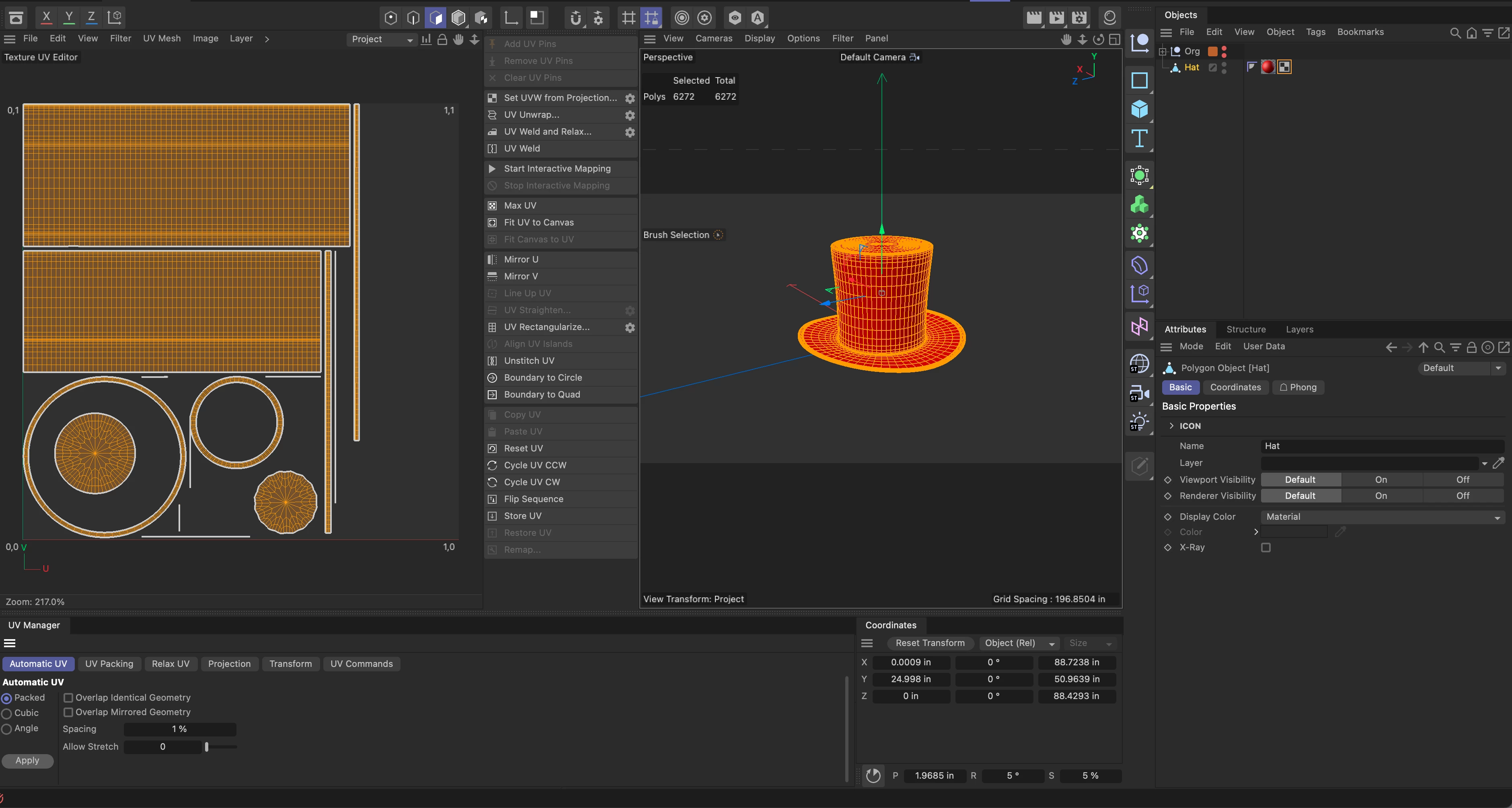This screenshot has width=1512, height=808.
Task: Select the Text spline tool icon
Action: coord(1139,138)
